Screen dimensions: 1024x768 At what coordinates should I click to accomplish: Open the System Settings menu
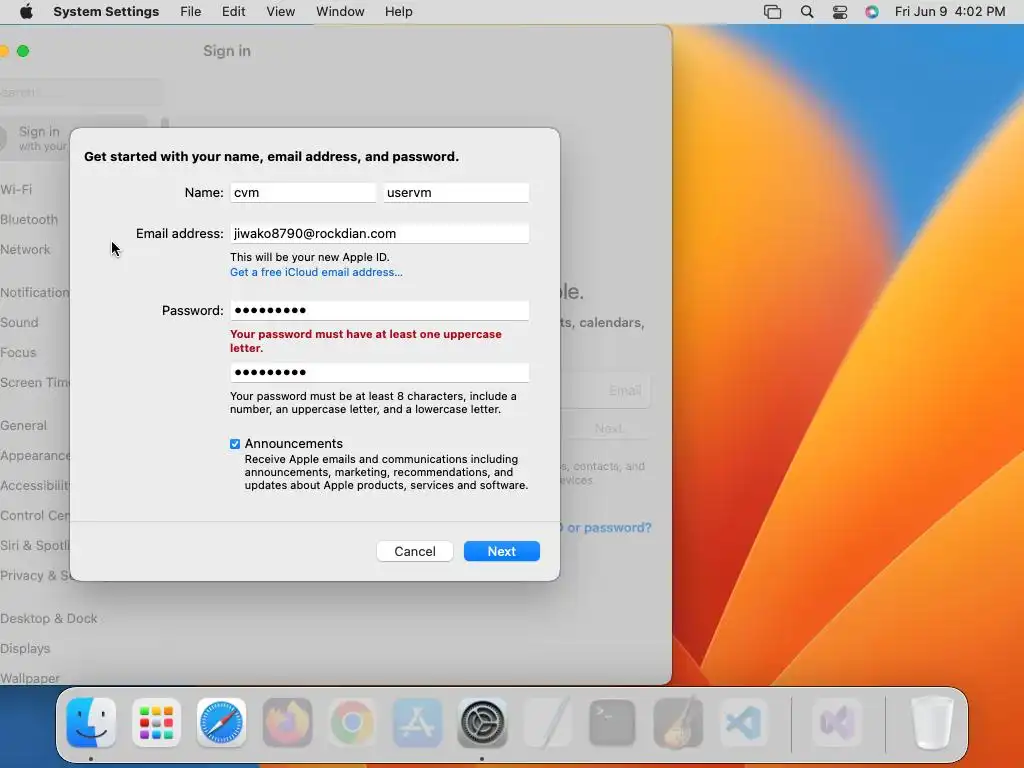click(106, 12)
